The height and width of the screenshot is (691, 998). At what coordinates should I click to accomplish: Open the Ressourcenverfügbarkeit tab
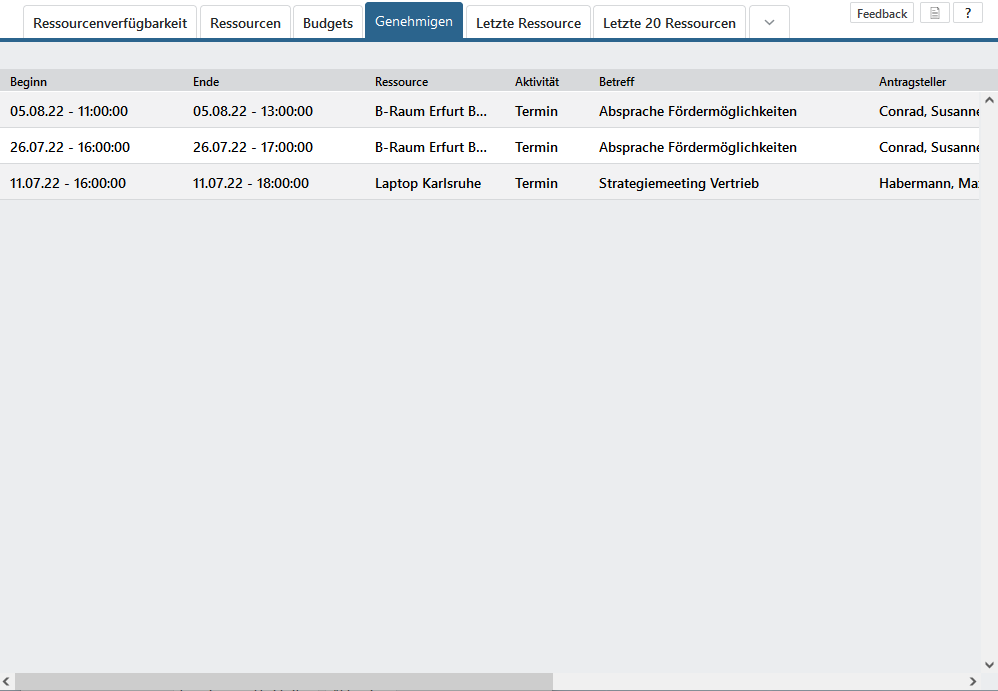coord(110,23)
